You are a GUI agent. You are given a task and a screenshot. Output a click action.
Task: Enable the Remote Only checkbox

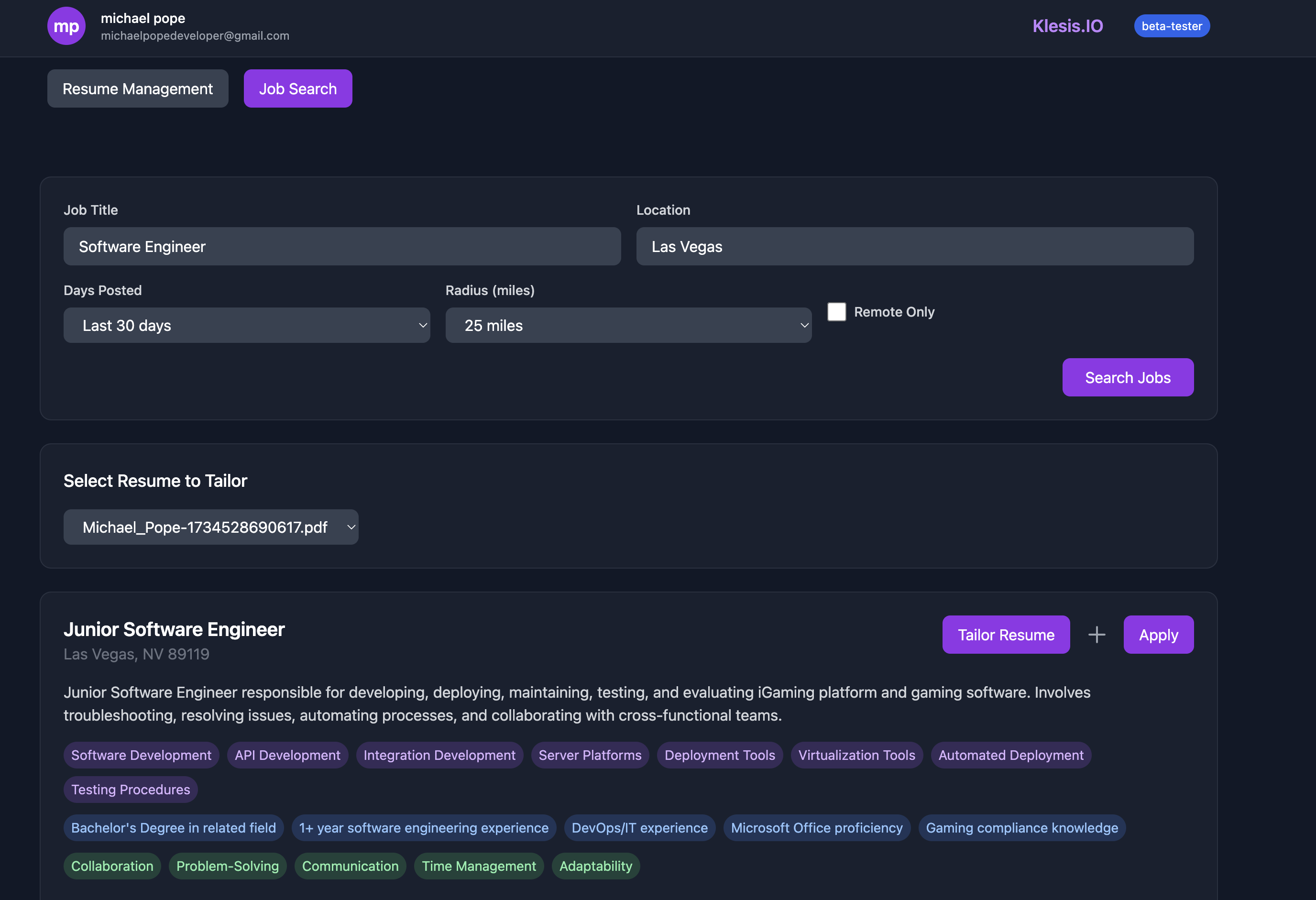click(x=836, y=311)
